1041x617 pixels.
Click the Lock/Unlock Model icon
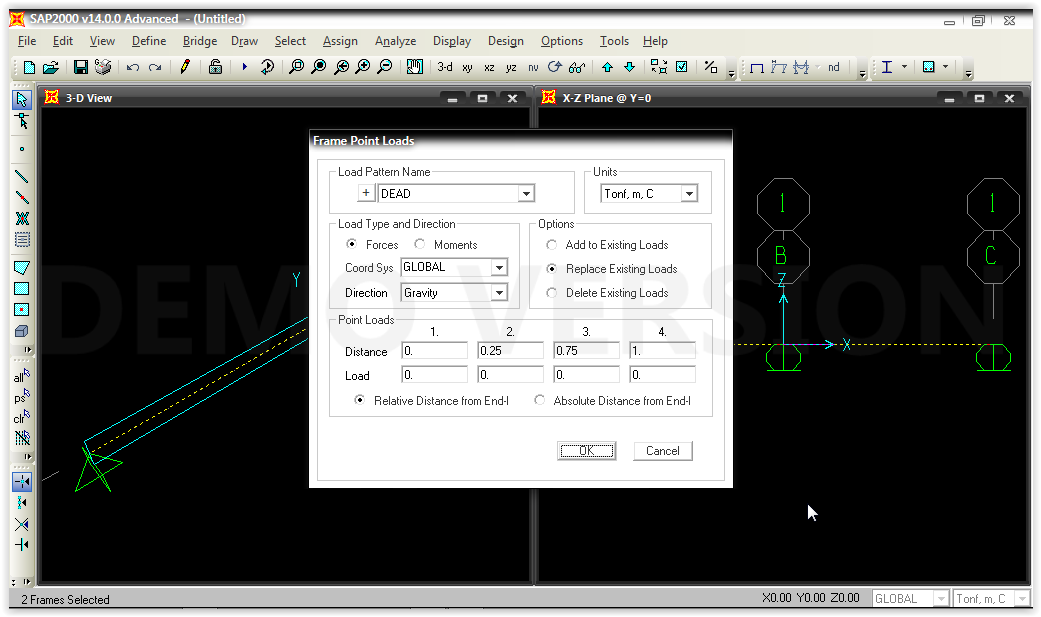[215, 68]
